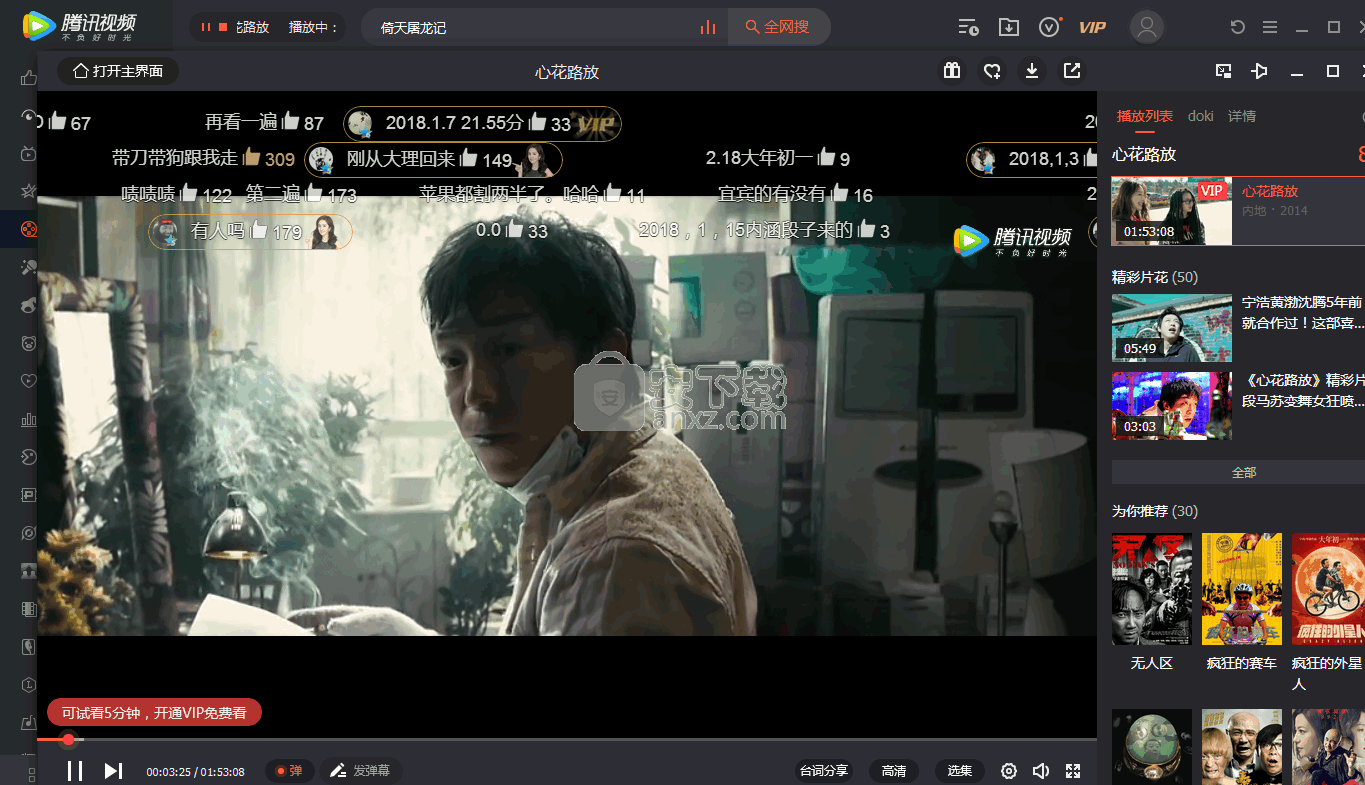Pause playback in the top mini control
This screenshot has height=785, width=1365.
pyautogui.click(x=206, y=27)
